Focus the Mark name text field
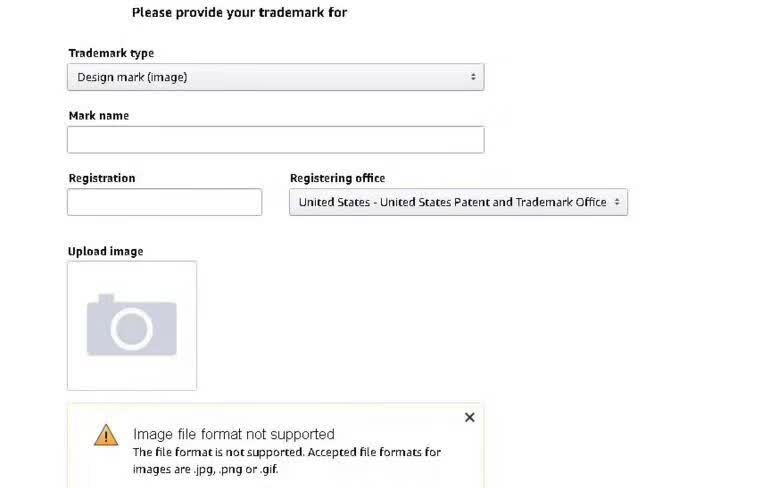764x488 pixels. [276, 140]
